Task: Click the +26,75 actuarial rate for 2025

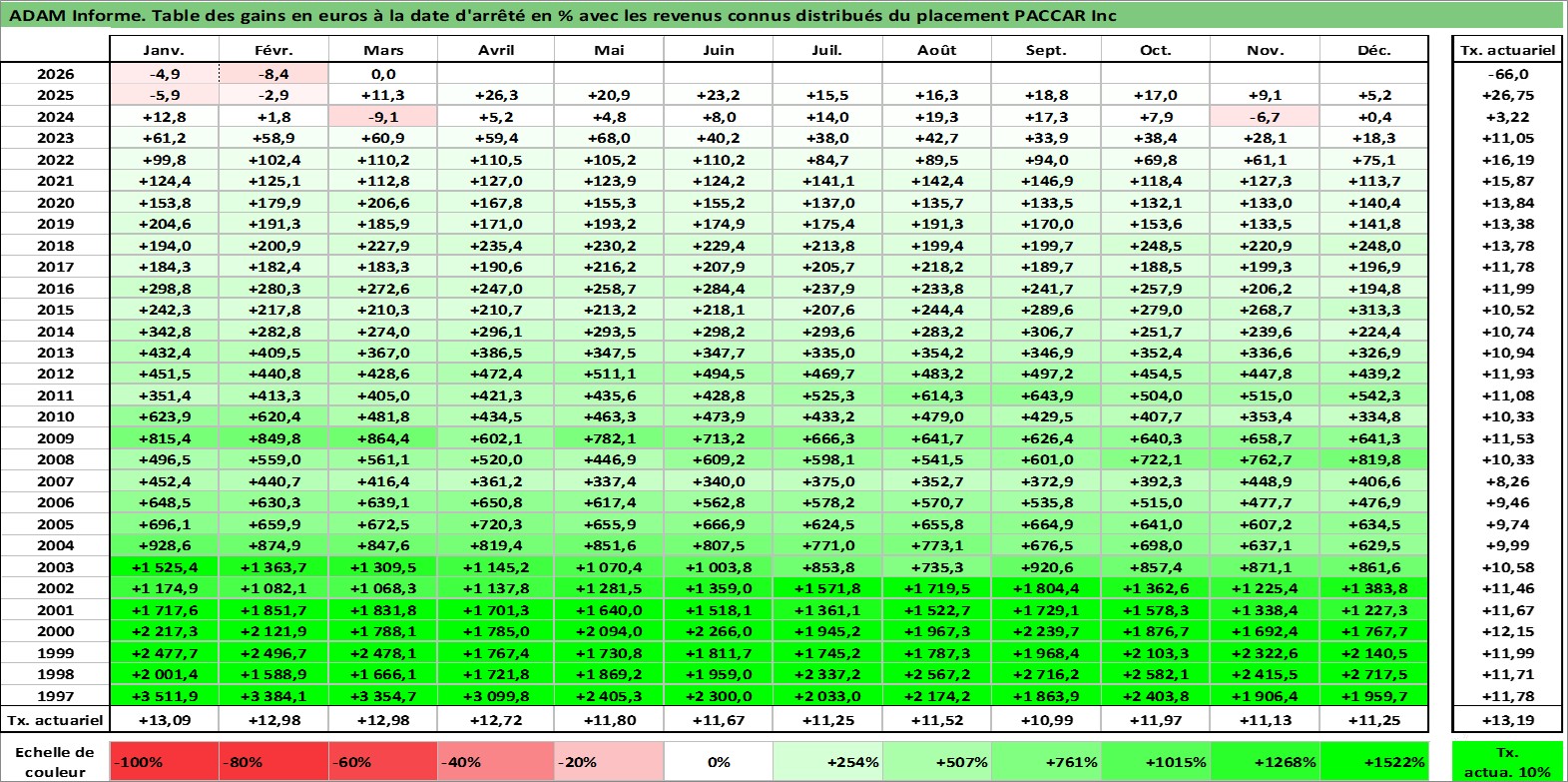Action: (1508, 95)
